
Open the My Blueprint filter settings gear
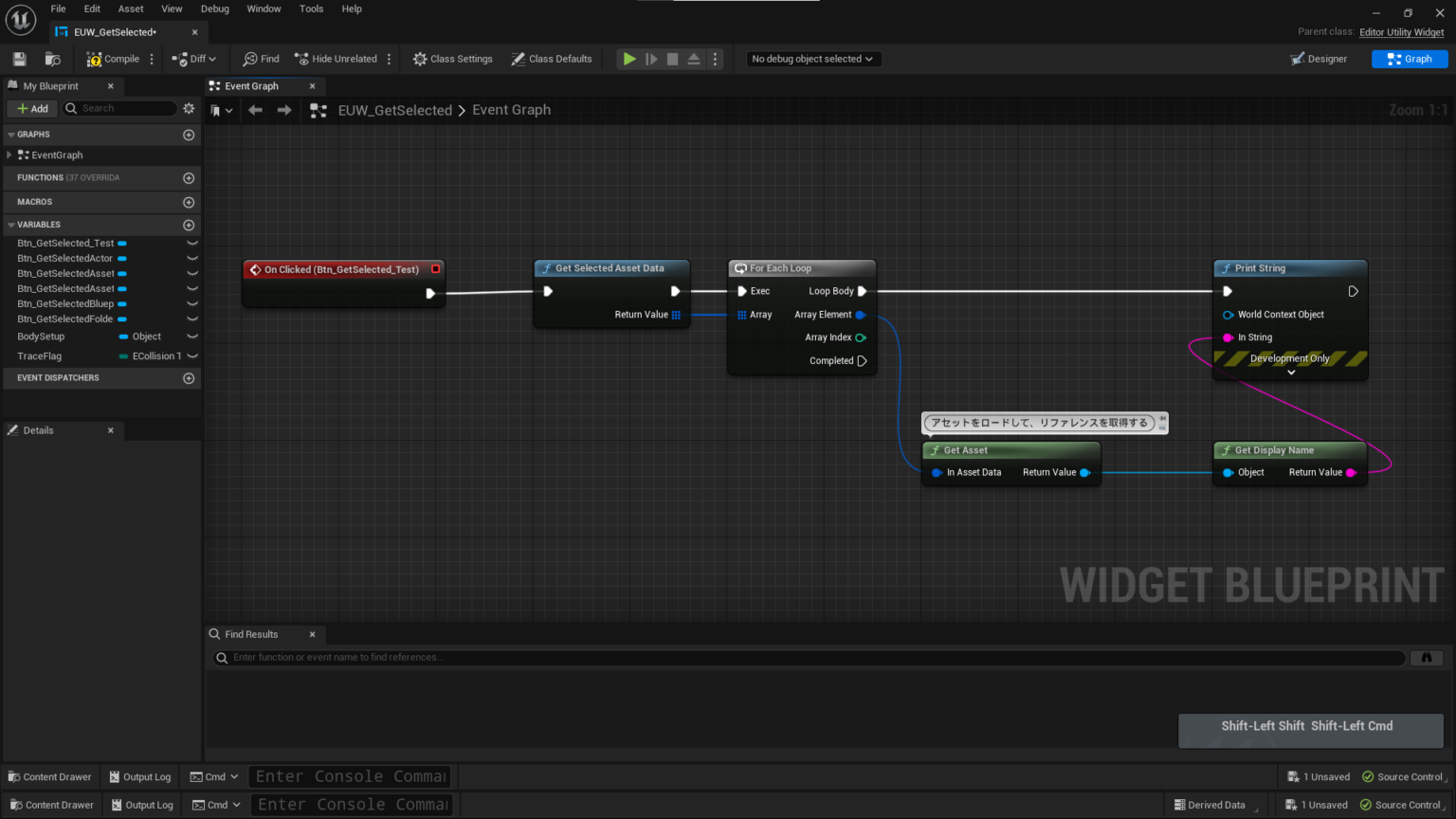(189, 108)
